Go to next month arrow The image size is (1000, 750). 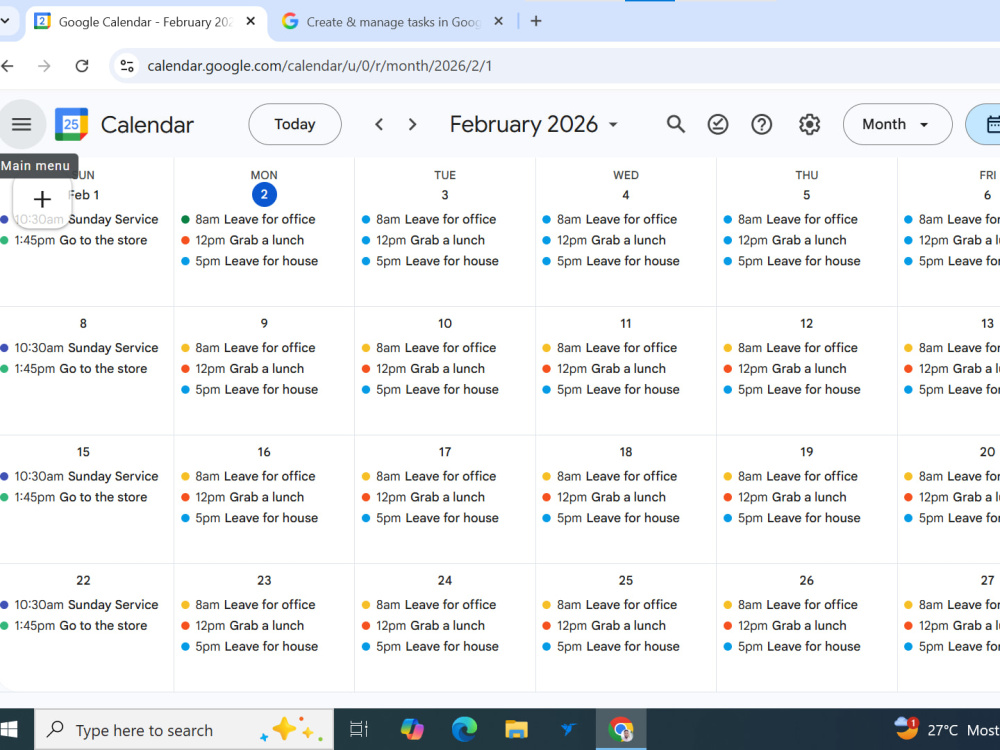click(413, 124)
